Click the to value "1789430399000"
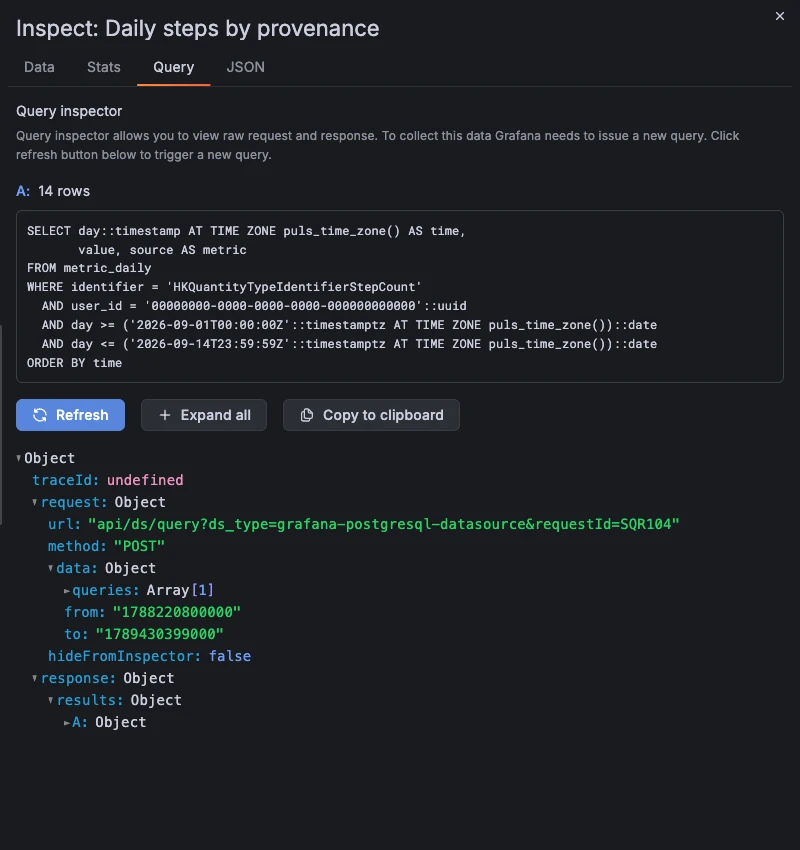 pyautogui.click(x=159, y=634)
